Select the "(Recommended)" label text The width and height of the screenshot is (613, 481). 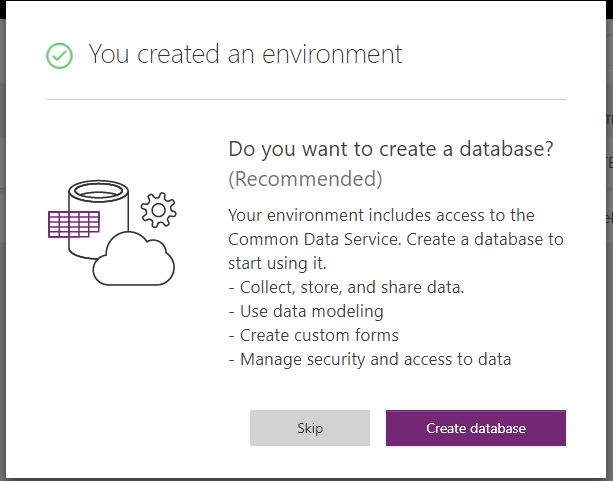coord(305,179)
